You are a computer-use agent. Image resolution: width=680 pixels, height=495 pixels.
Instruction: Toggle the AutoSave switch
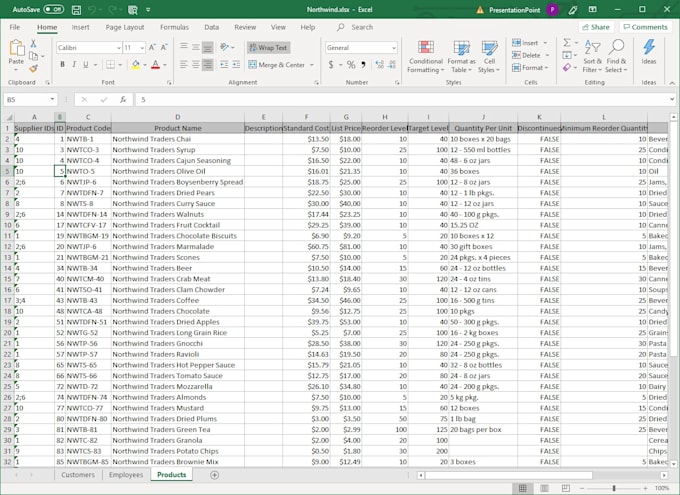52,9
